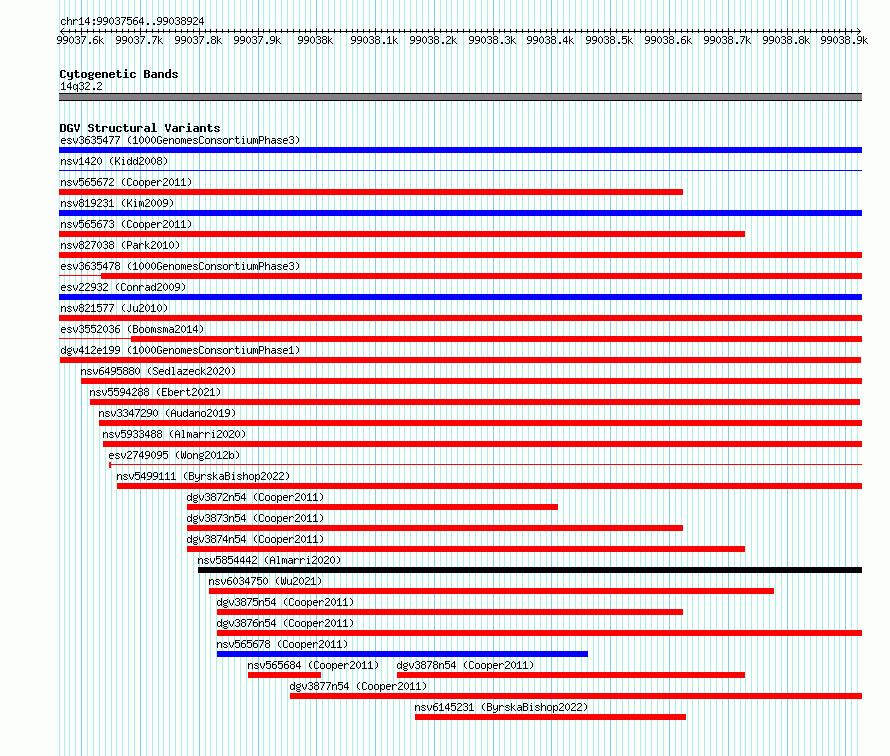
Task: Click esv3635478 (1000GenomesConsortiumPhase3) label
Action: tap(180, 266)
